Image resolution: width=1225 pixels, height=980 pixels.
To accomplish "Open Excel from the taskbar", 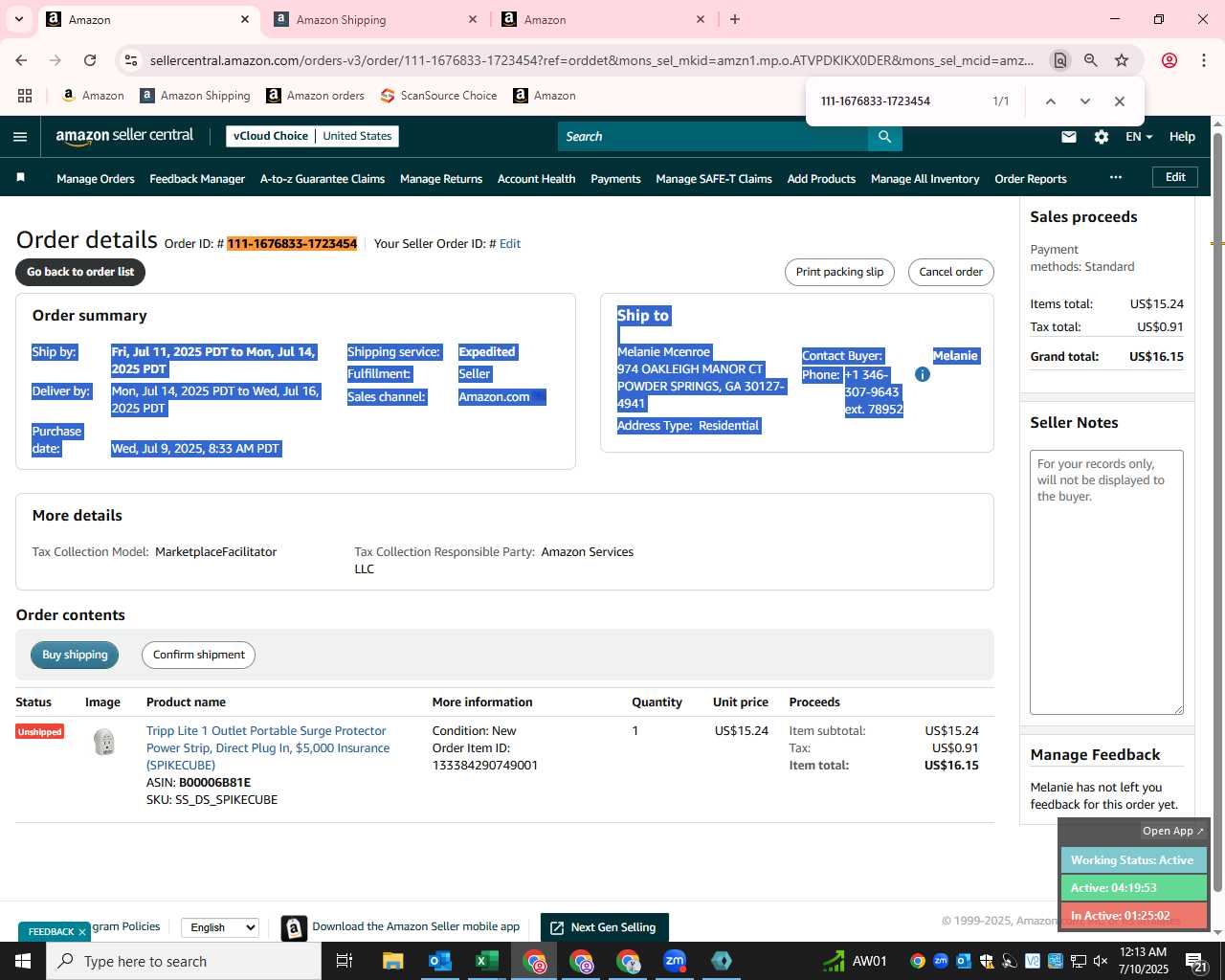I will pos(486,961).
